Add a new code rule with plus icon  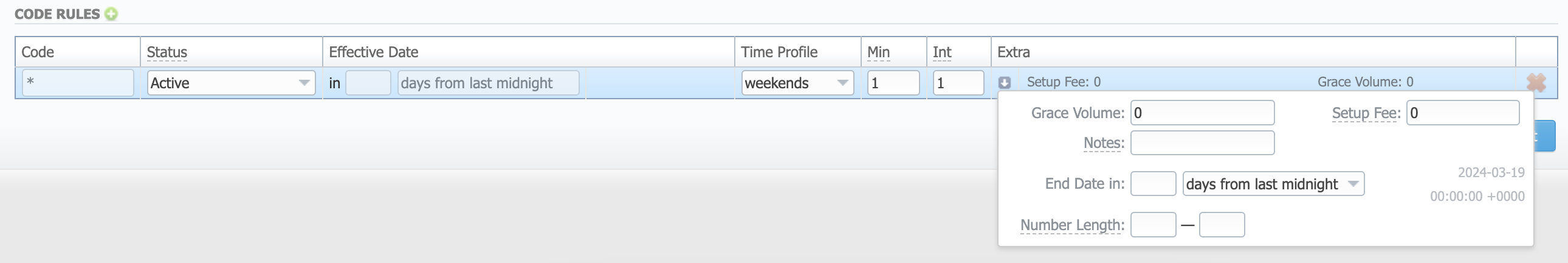pos(111,14)
